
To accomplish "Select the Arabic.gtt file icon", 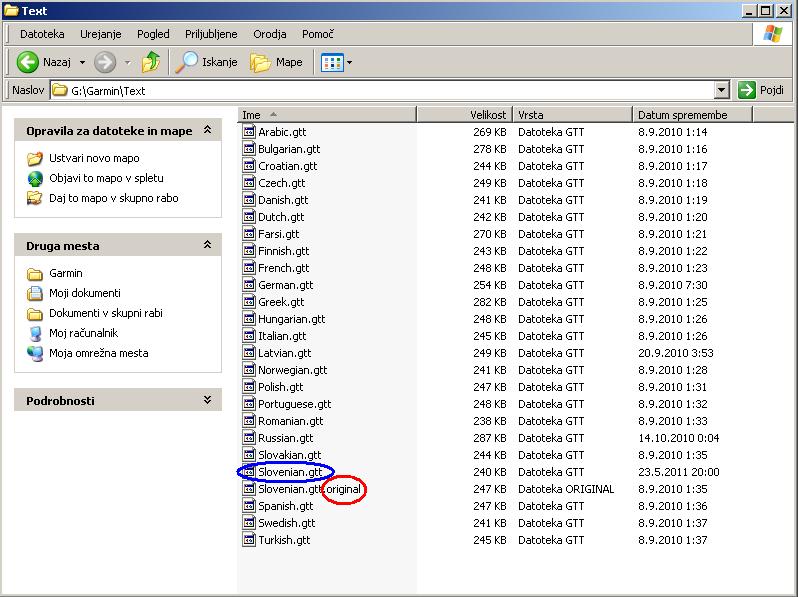I will pos(249,132).
